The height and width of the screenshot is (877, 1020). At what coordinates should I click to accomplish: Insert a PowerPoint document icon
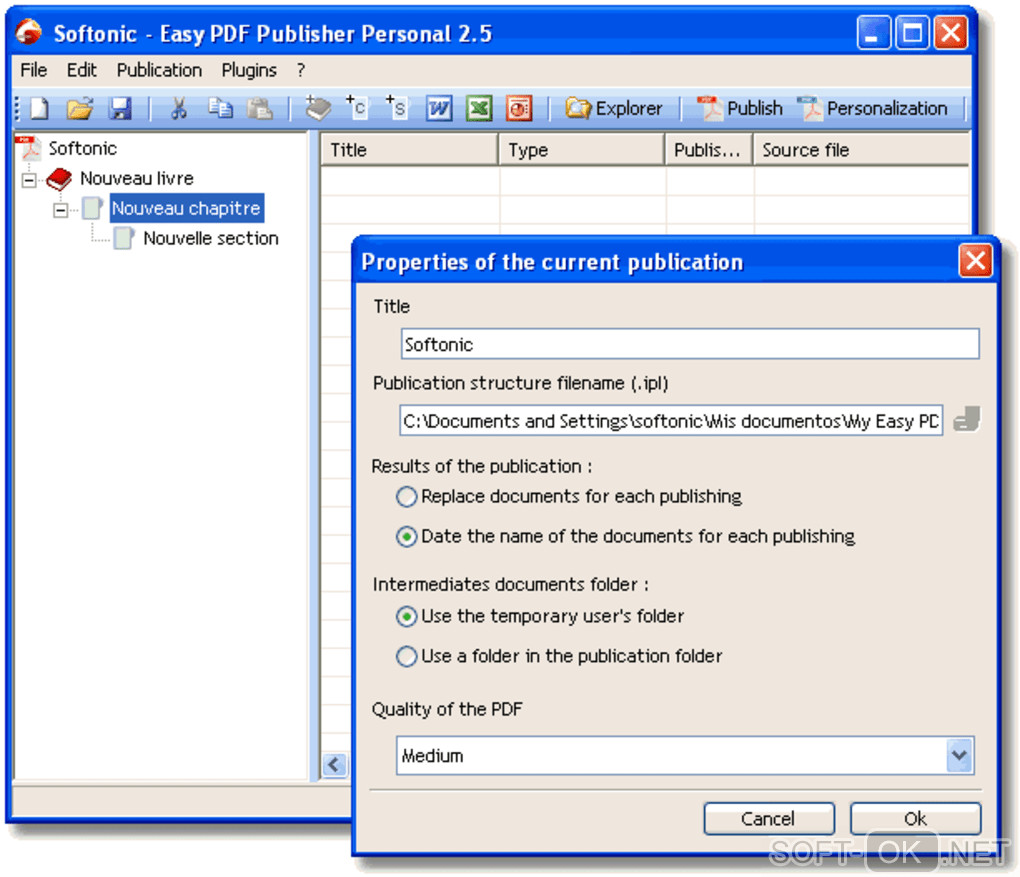pyautogui.click(x=519, y=109)
